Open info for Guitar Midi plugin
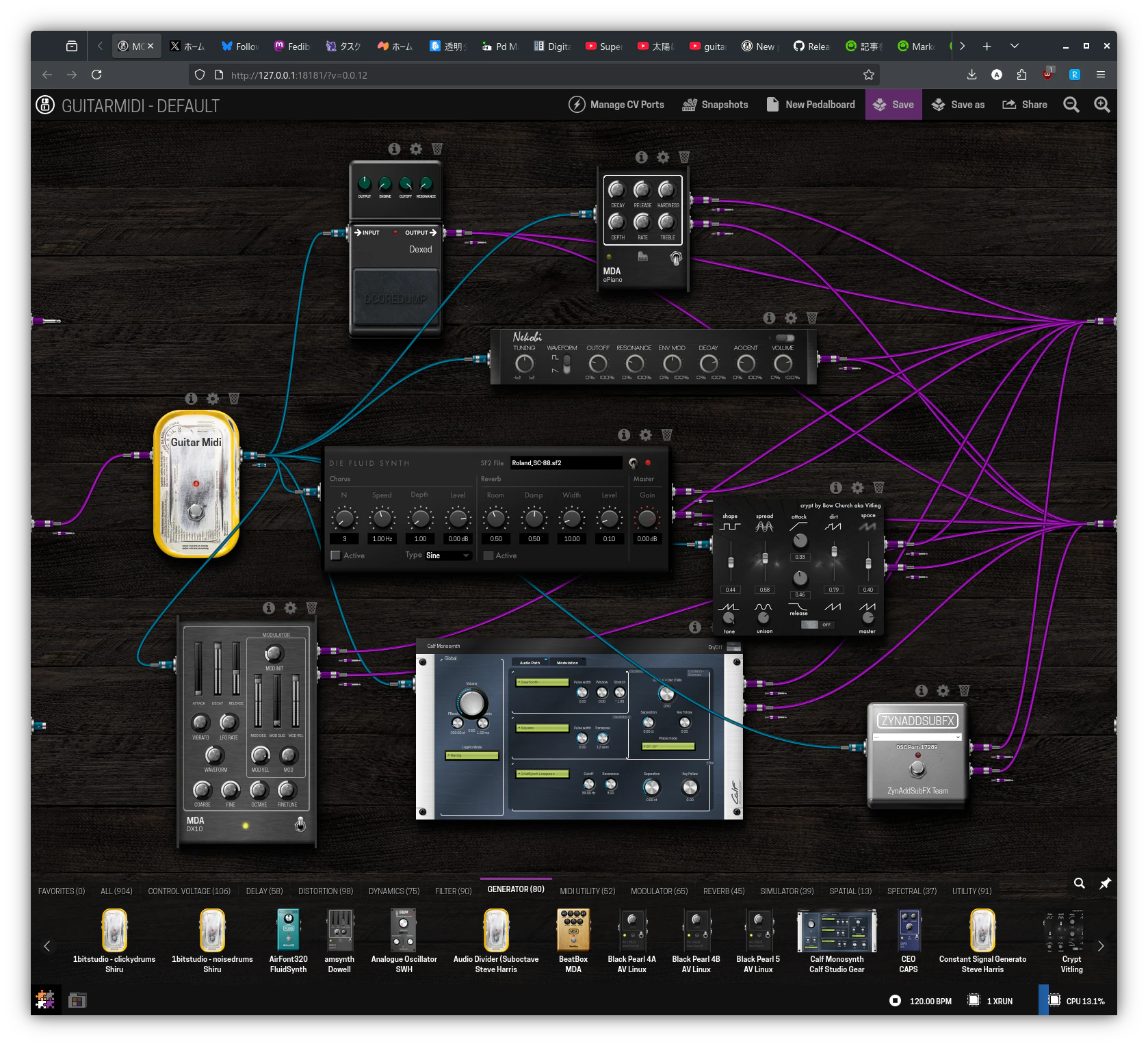This screenshot has height=1046, width=1148. (x=191, y=398)
